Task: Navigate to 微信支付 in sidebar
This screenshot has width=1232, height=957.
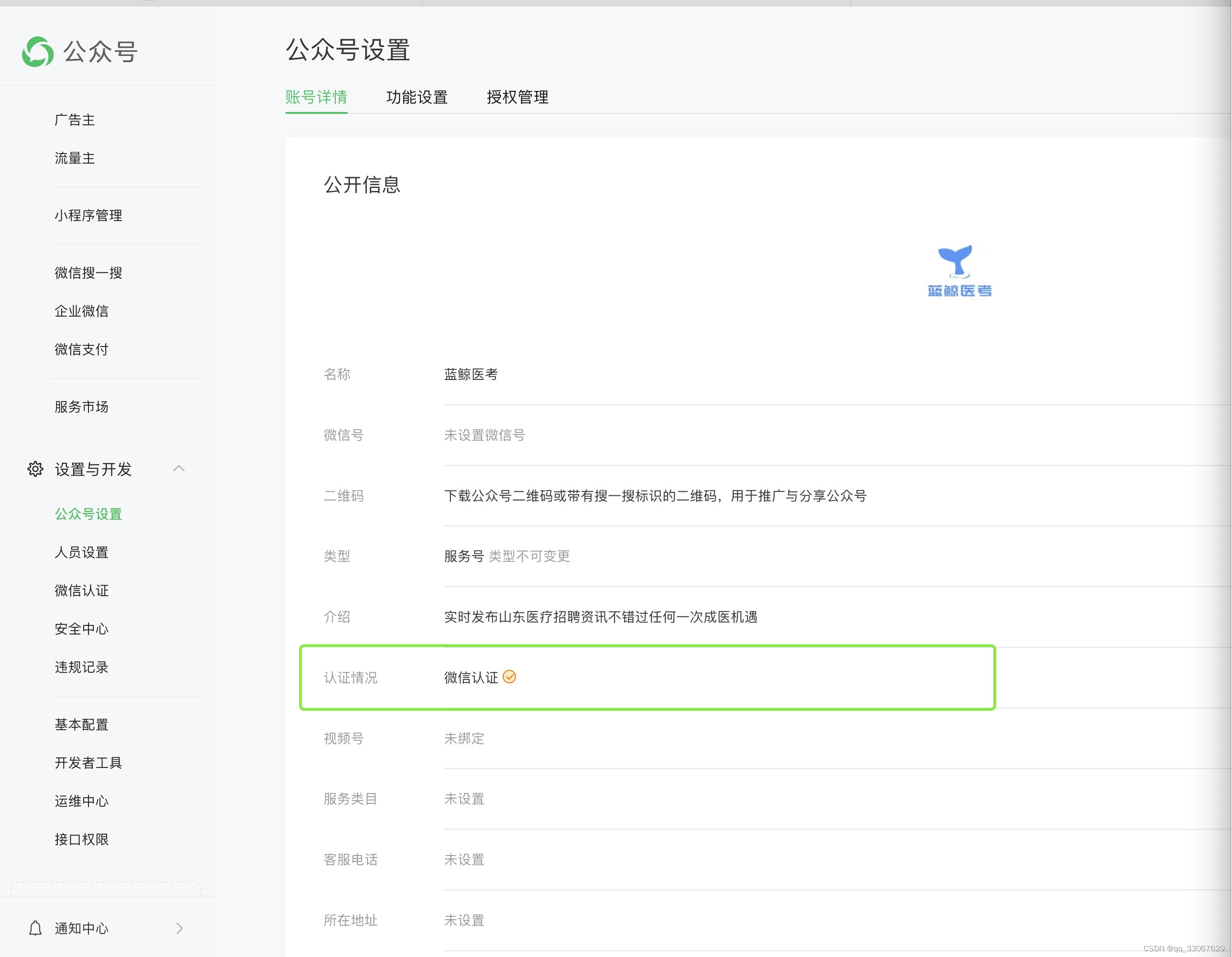Action: pos(81,349)
